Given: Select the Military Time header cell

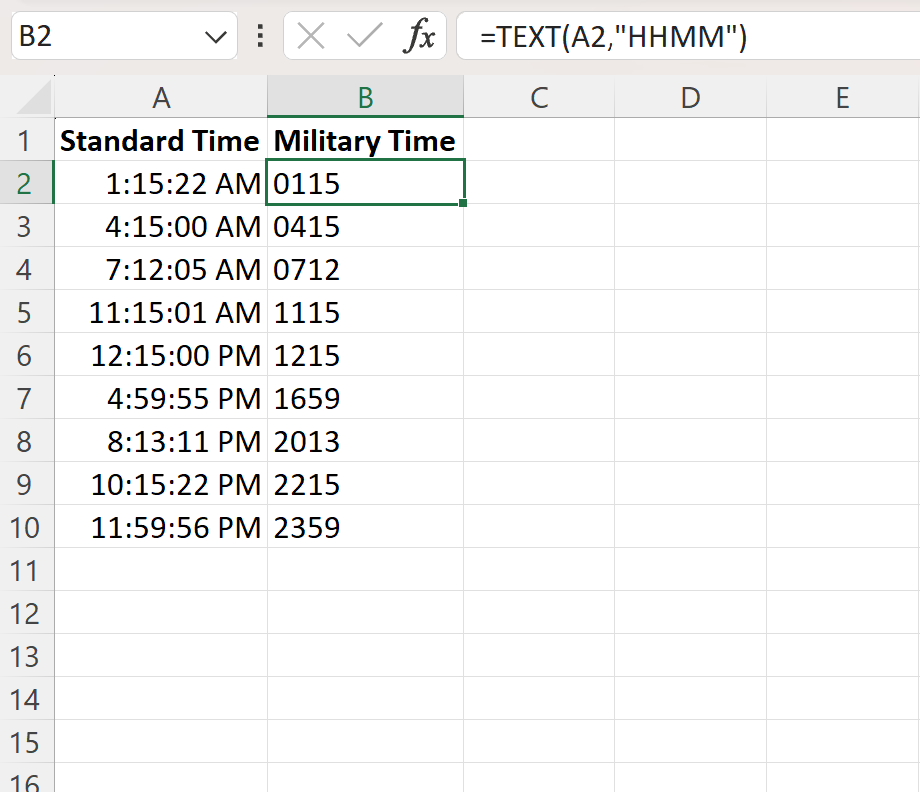Looking at the screenshot, I should (x=364, y=141).
